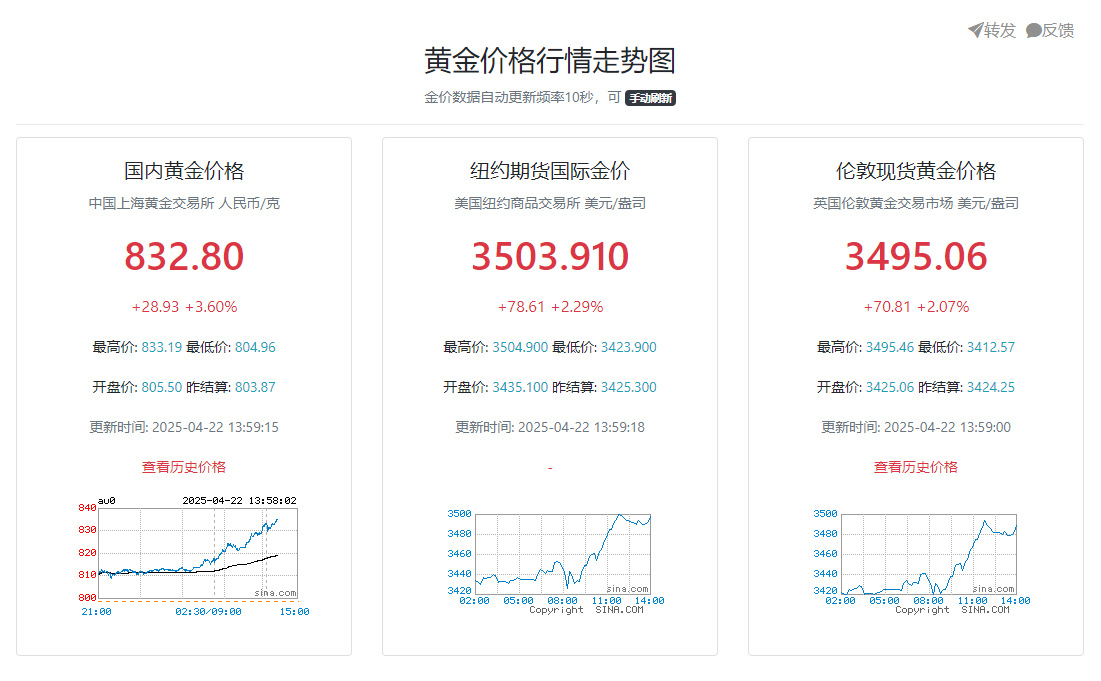Click the 开盘价 value 805.50
1101x681 pixels.
click(161, 387)
